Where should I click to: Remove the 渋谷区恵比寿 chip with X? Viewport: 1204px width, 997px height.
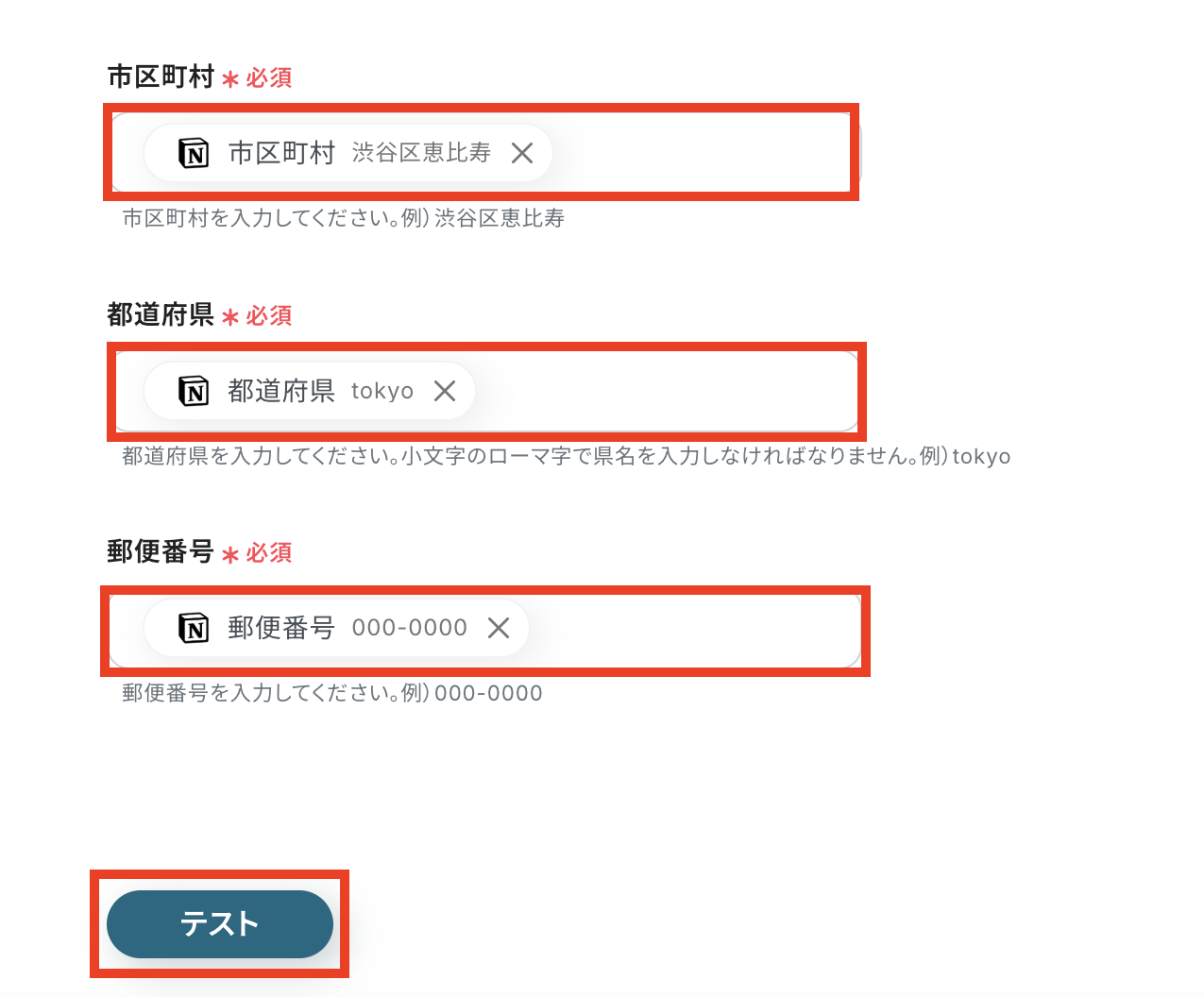522,153
